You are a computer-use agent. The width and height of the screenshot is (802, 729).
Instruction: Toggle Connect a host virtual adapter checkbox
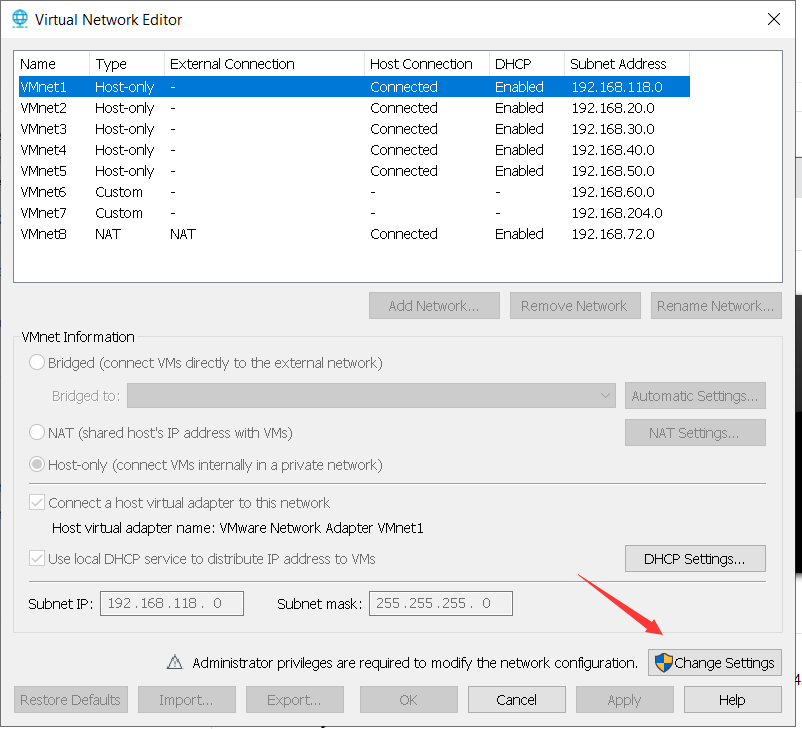36,502
